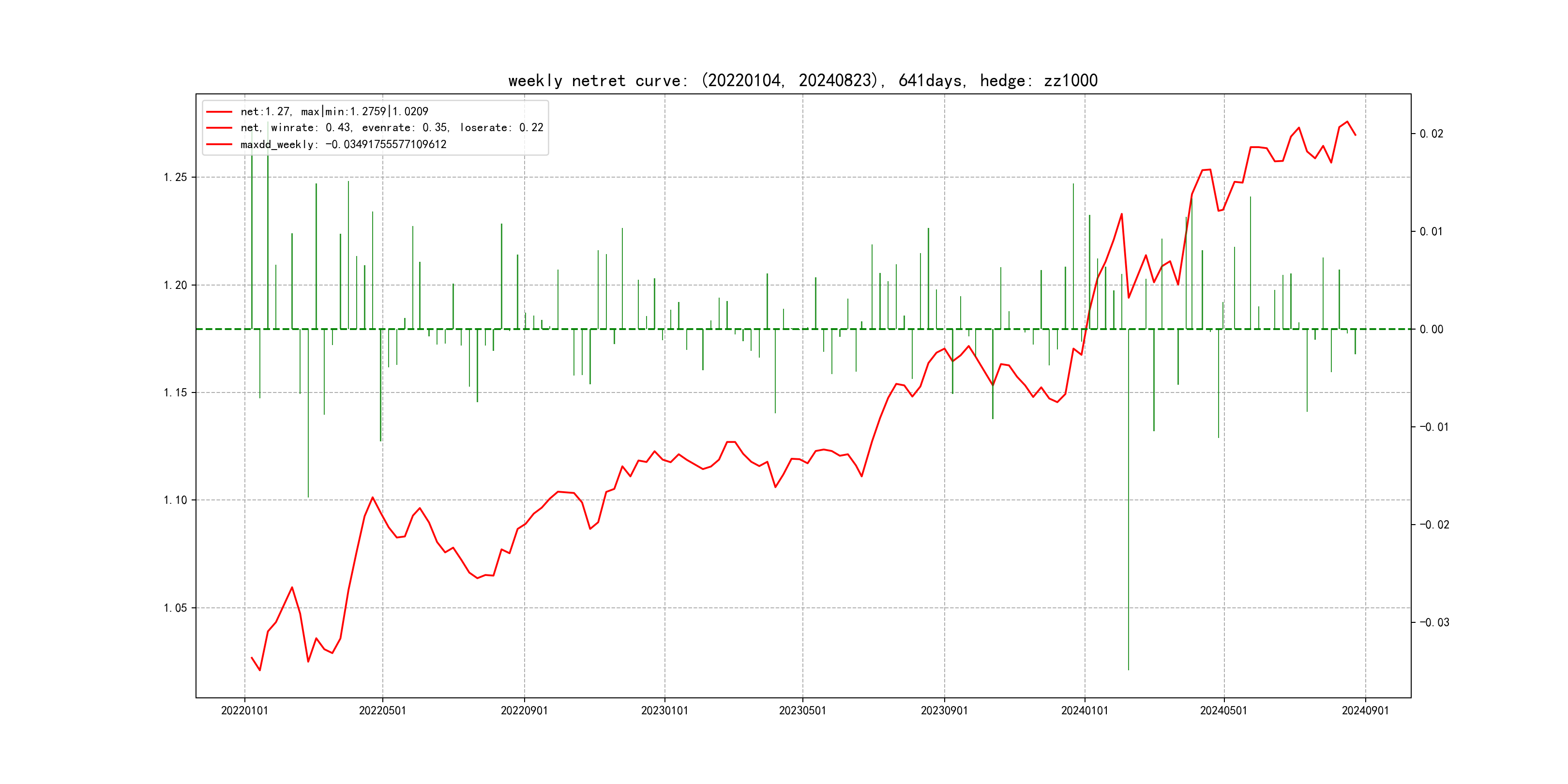Click the 0.02 right axis tick label
Viewport: 1568px width, 784px height.
click(1431, 134)
